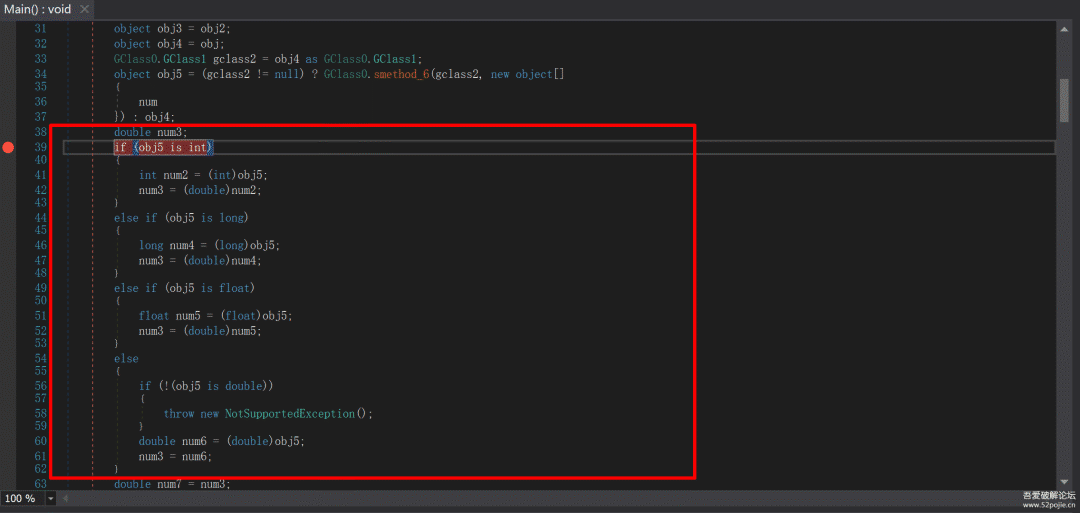Switch to the Main() : void tab
The width and height of the screenshot is (1080, 513).
[x=38, y=9]
